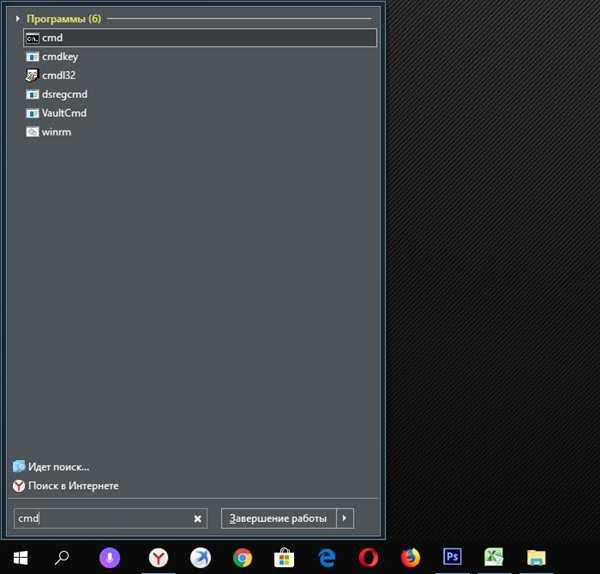This screenshot has width=600, height=574.
Task: Open Excel from the taskbar
Action: (494, 557)
